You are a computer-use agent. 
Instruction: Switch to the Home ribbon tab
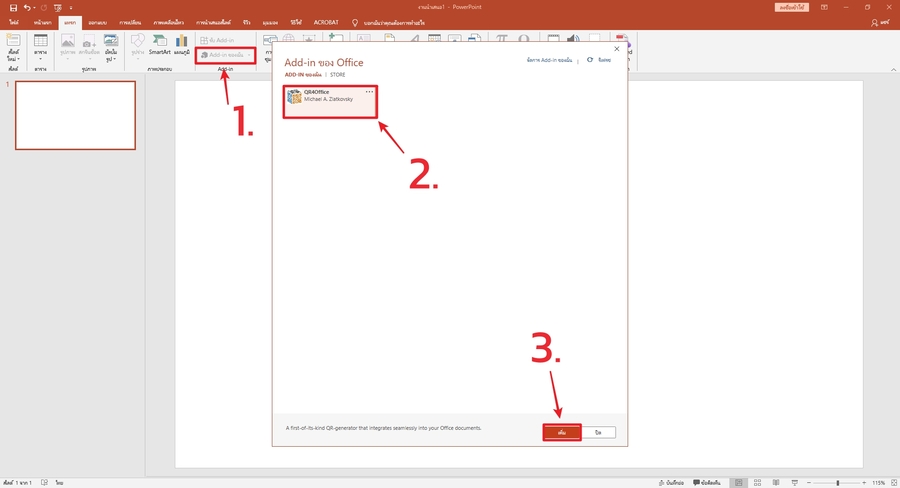click(42, 23)
